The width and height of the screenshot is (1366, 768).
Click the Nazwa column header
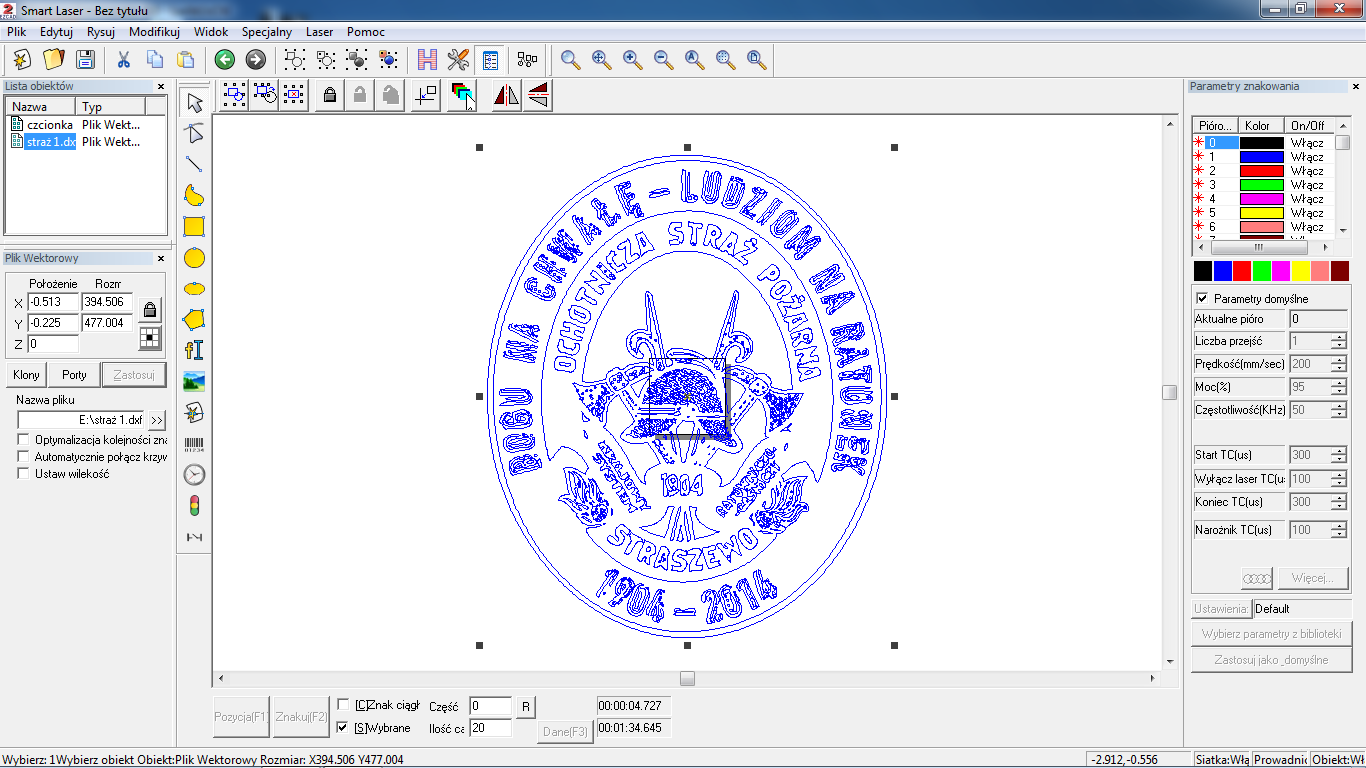pyautogui.click(x=41, y=106)
